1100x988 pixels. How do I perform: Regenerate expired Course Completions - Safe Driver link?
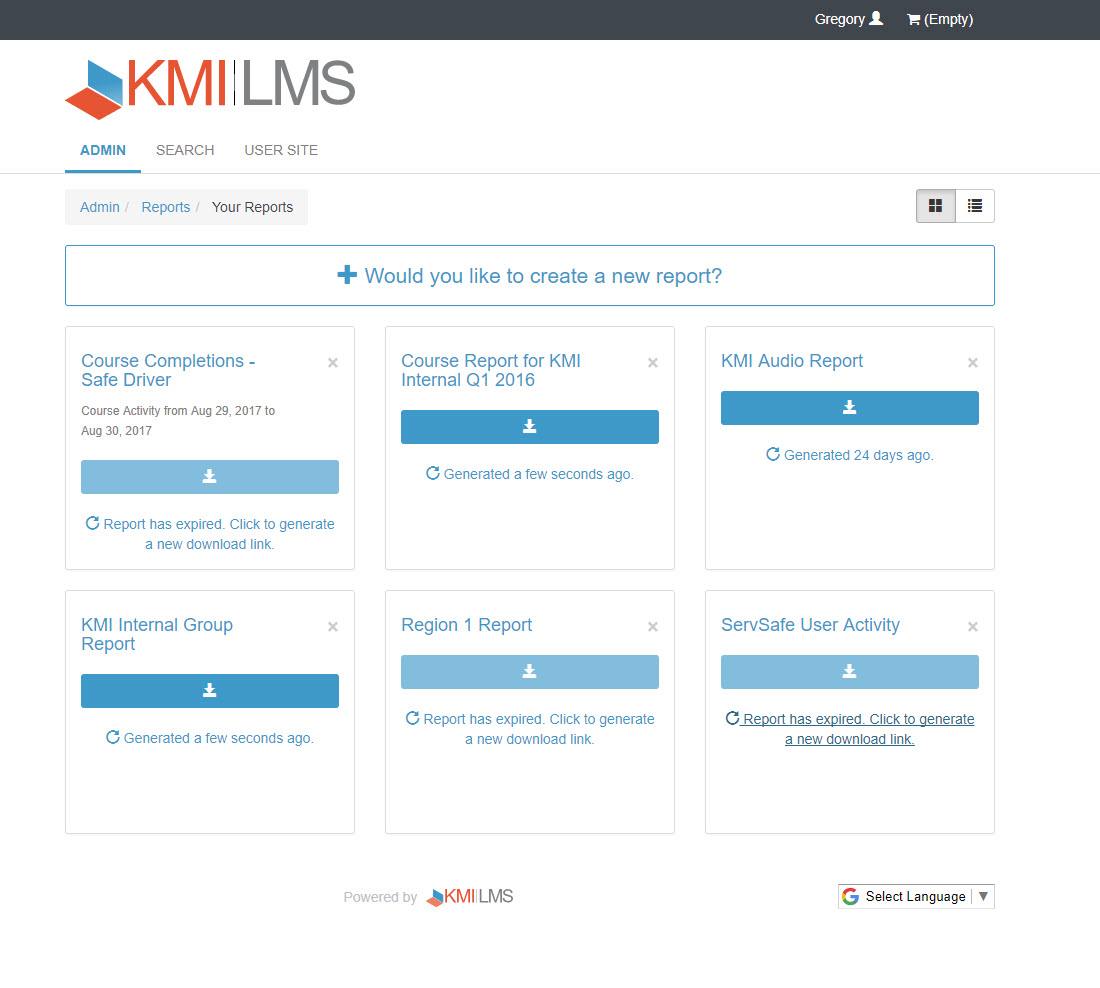tap(210, 534)
